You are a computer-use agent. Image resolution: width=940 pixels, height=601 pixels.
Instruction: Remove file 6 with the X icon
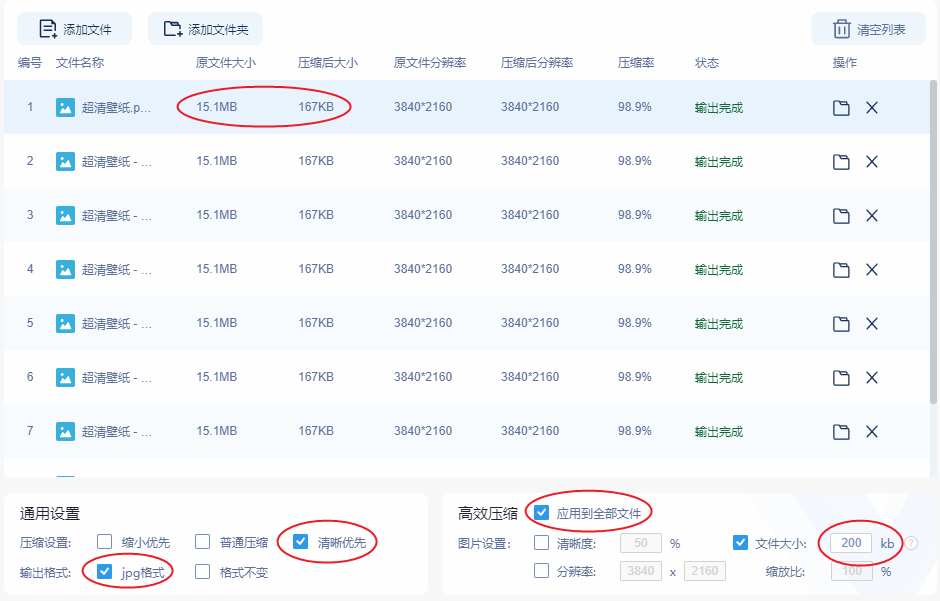[872, 377]
